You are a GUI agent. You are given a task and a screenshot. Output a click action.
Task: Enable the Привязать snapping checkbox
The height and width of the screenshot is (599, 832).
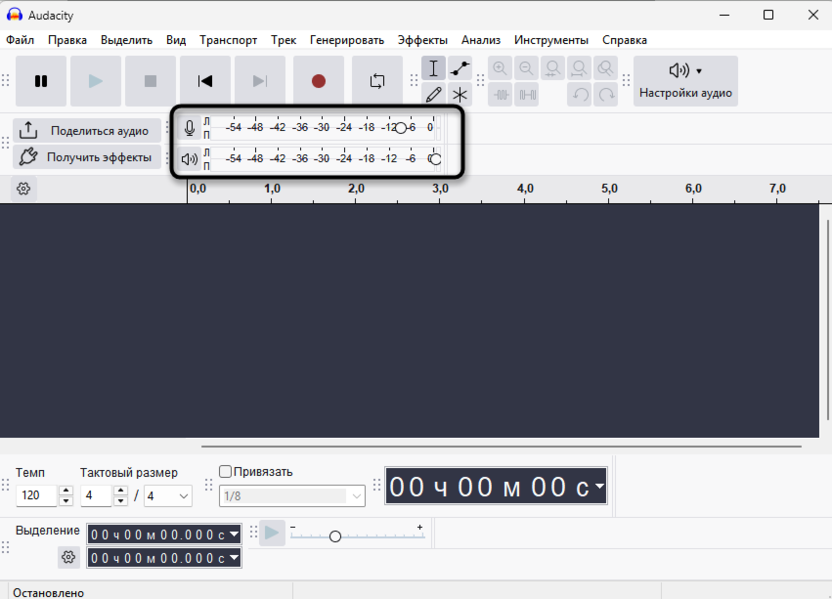[225, 472]
